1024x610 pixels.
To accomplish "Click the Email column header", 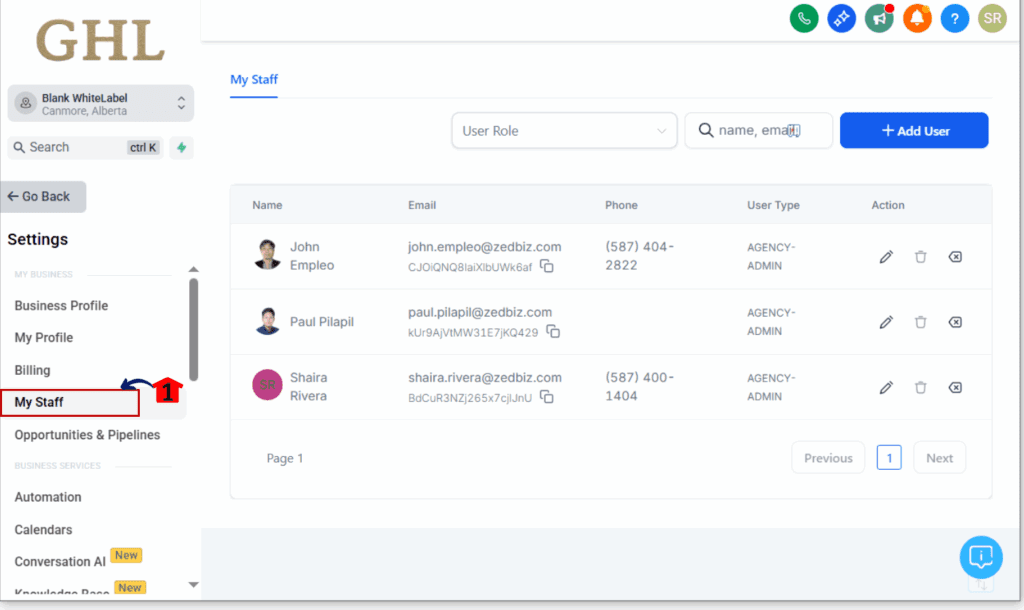I will point(422,205).
